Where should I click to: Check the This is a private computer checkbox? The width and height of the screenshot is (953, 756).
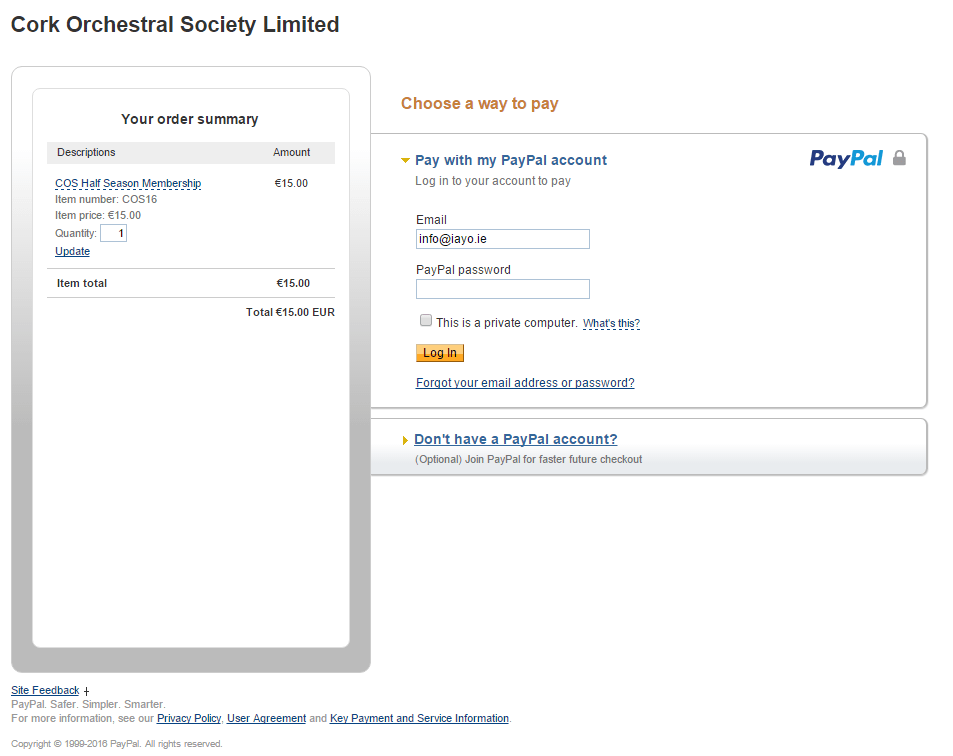point(425,320)
